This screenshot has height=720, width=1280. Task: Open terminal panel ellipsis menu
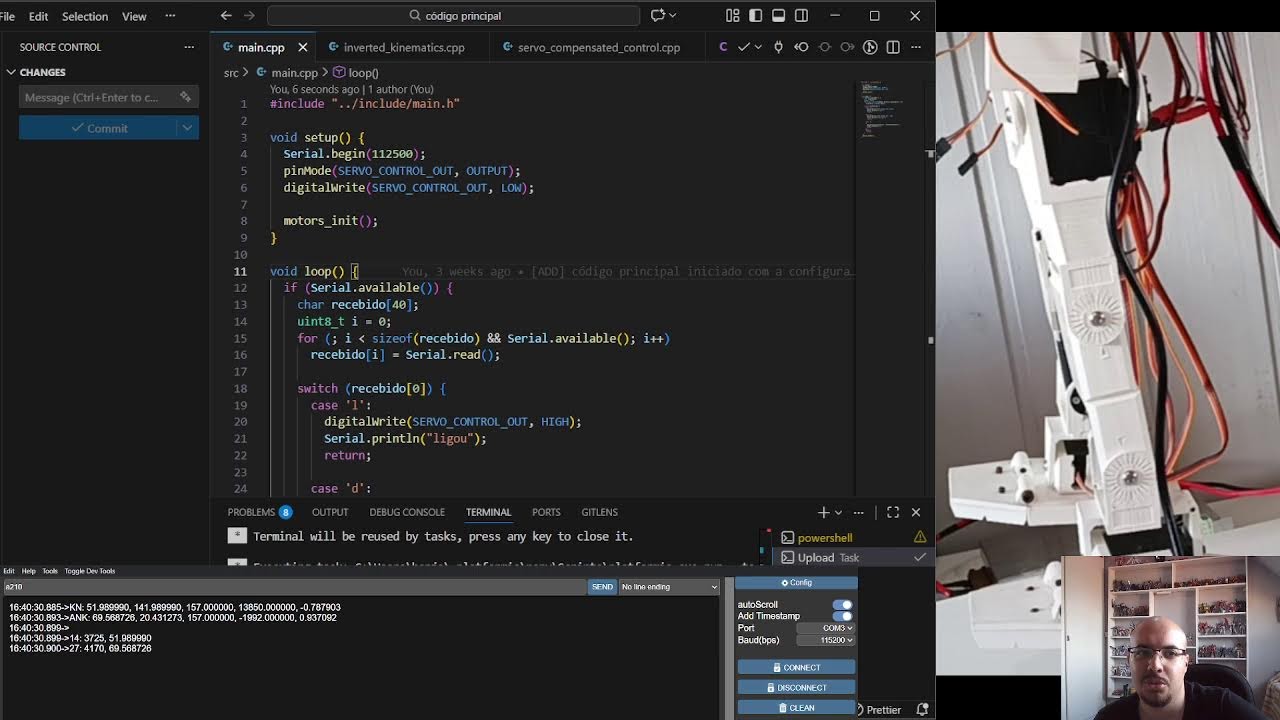pyautogui.click(x=859, y=512)
